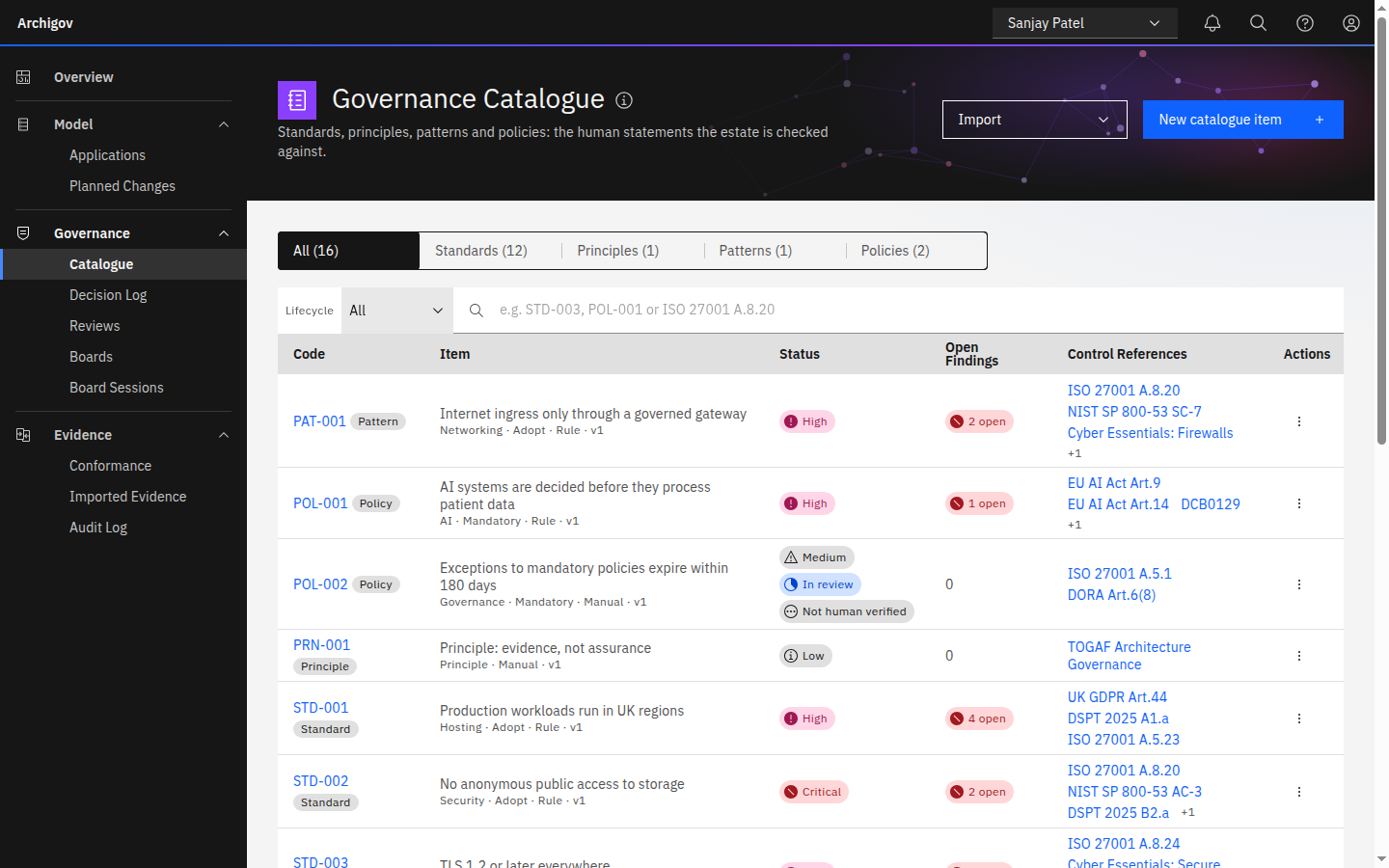Switch to the Standards (12) tab
The image size is (1389, 868).
(x=490, y=251)
